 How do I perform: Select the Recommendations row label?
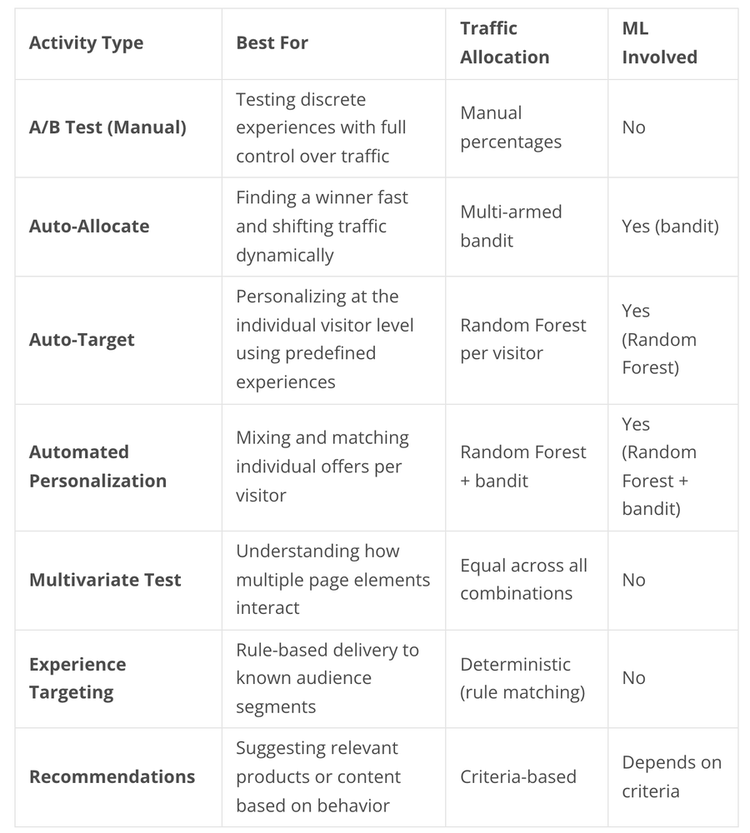[112, 776]
